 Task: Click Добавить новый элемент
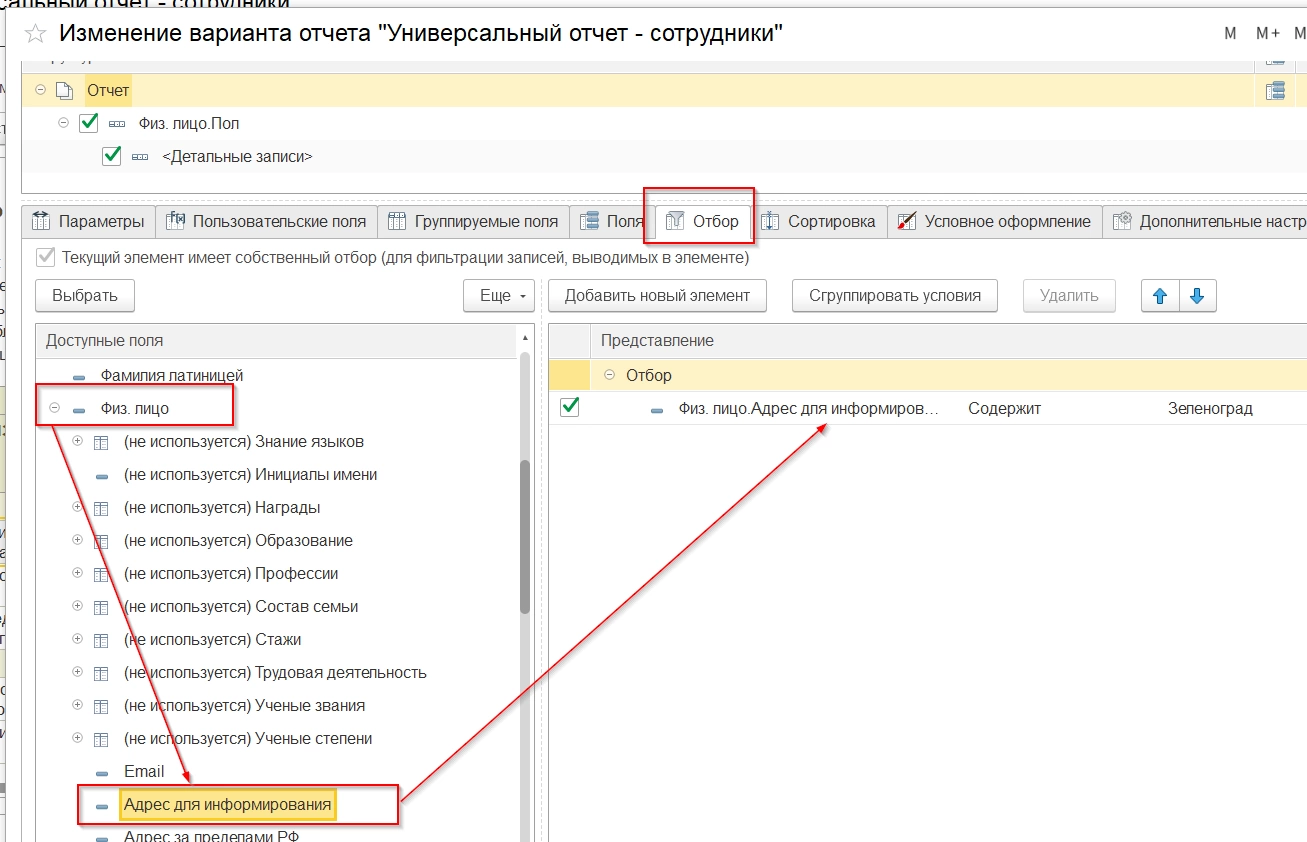658,296
